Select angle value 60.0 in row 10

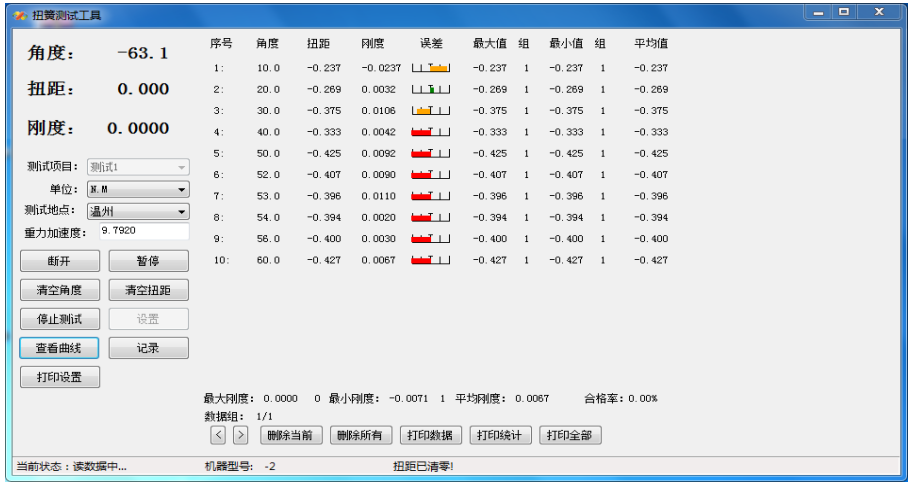click(x=268, y=260)
